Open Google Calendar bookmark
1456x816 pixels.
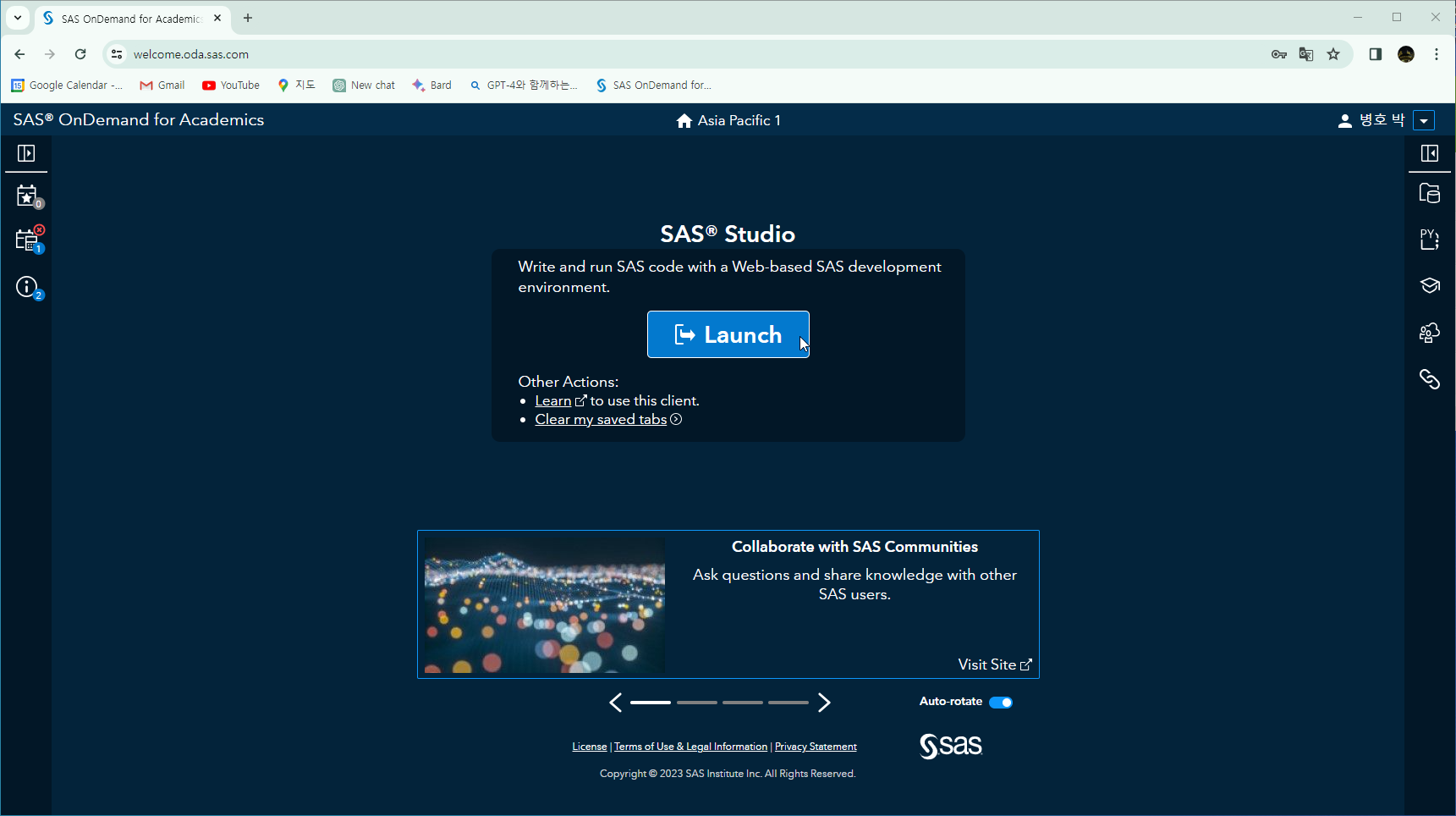pyautogui.click(x=67, y=85)
